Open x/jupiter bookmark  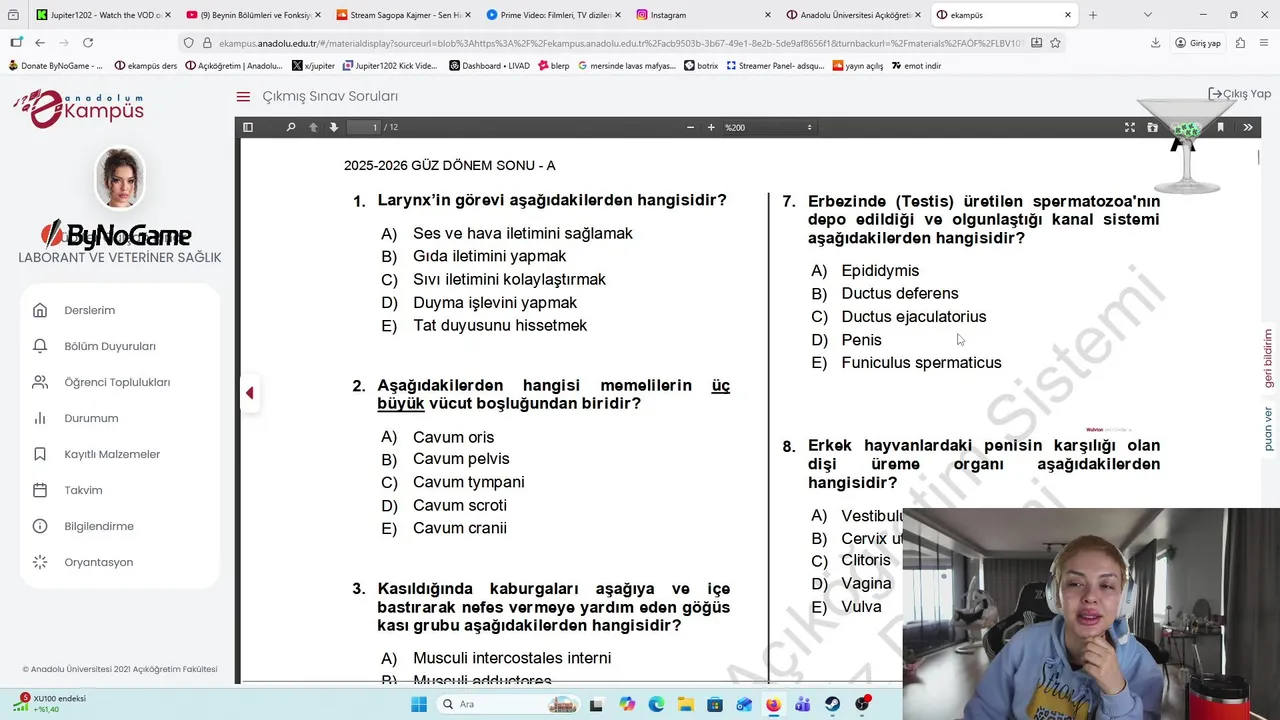coord(313,66)
